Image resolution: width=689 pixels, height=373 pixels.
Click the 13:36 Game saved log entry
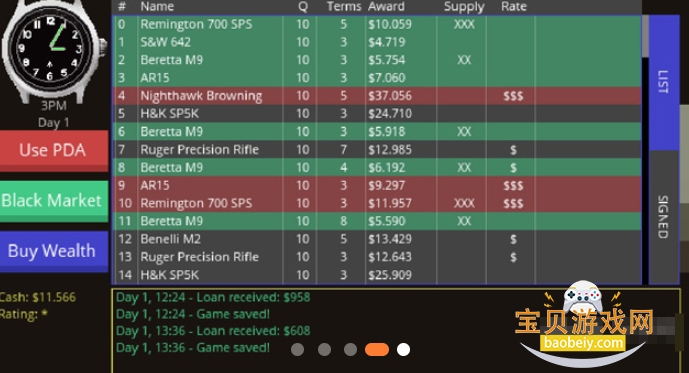point(192,348)
